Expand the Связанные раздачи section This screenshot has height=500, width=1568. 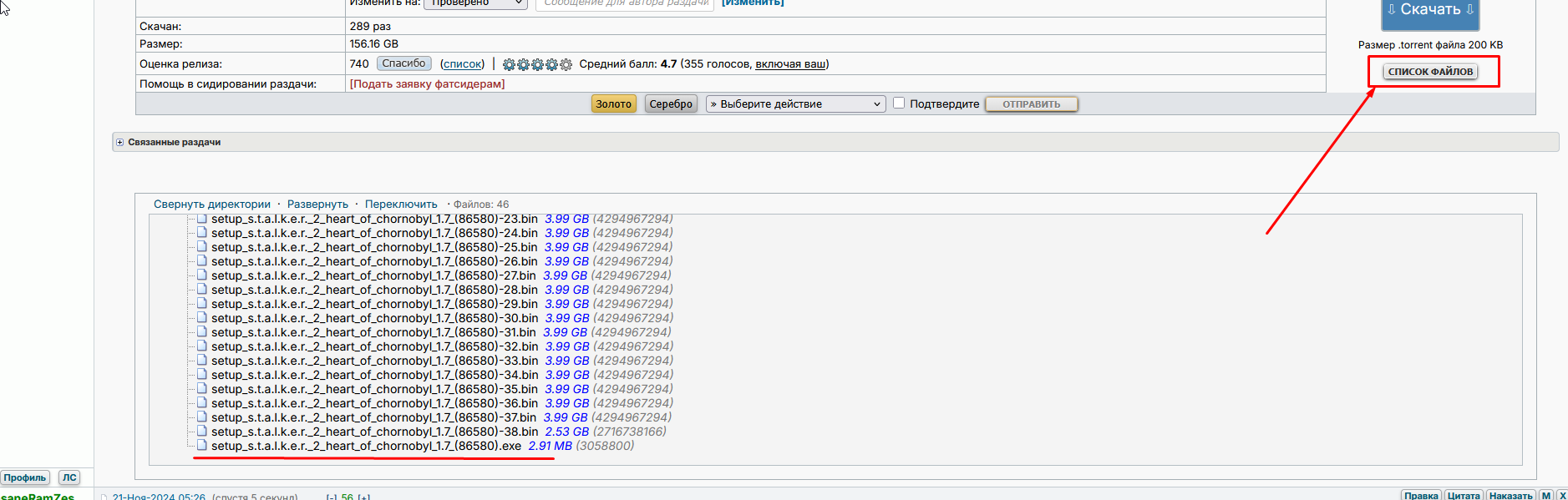[x=120, y=143]
